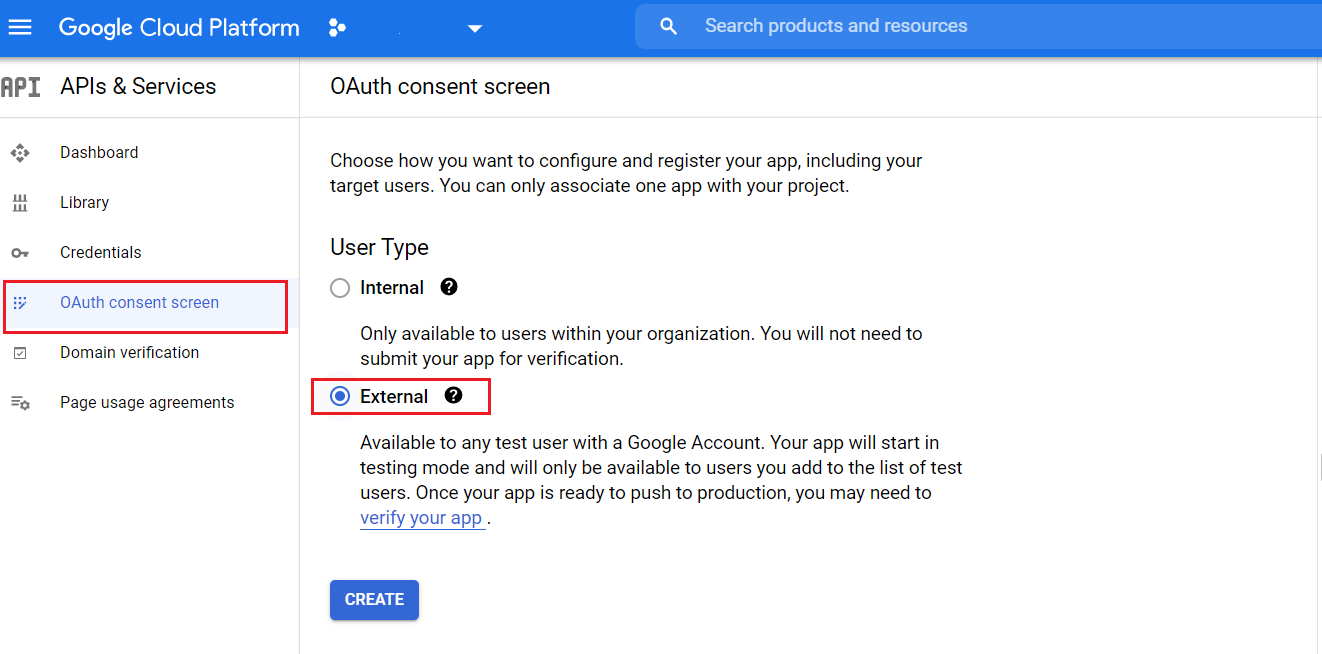
Task: Navigate to the Credentials menu entry
Action: (x=100, y=252)
